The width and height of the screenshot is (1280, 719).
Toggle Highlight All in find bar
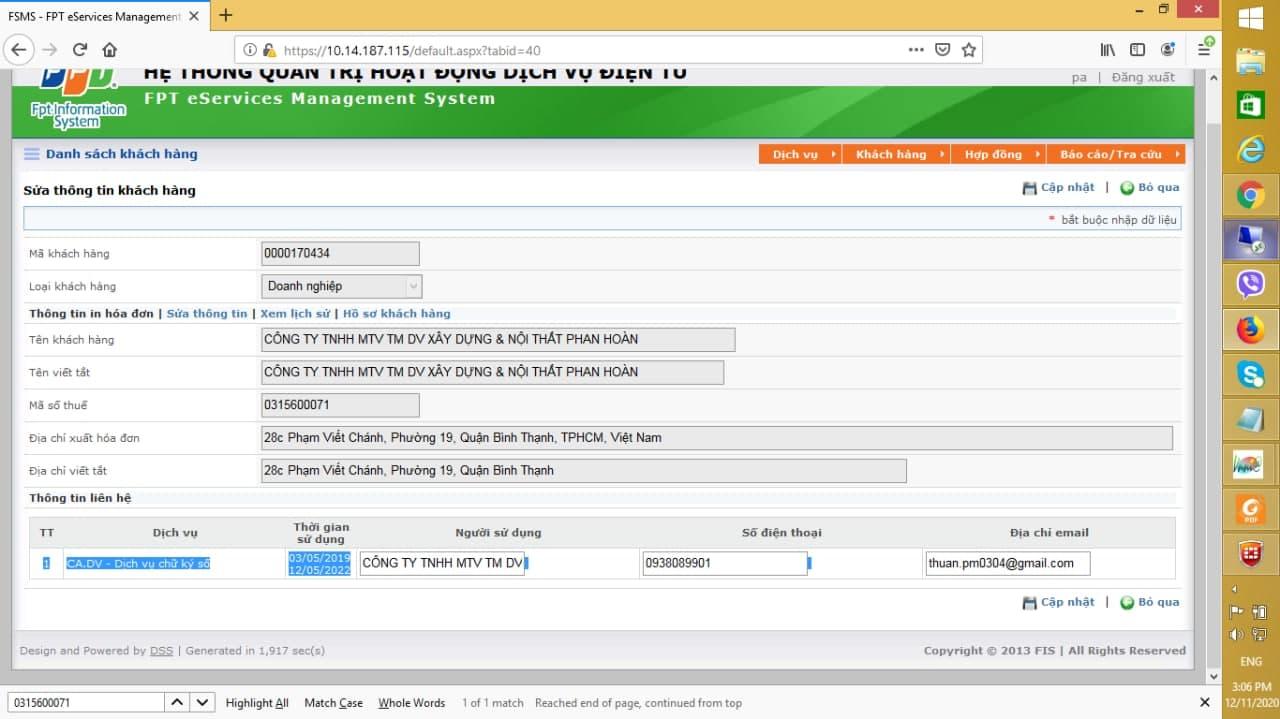(257, 703)
